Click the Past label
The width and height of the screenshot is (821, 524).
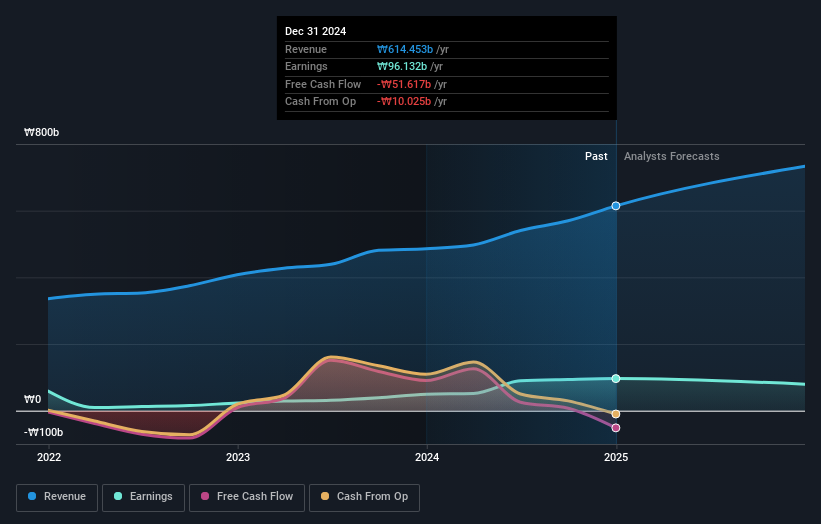point(596,156)
